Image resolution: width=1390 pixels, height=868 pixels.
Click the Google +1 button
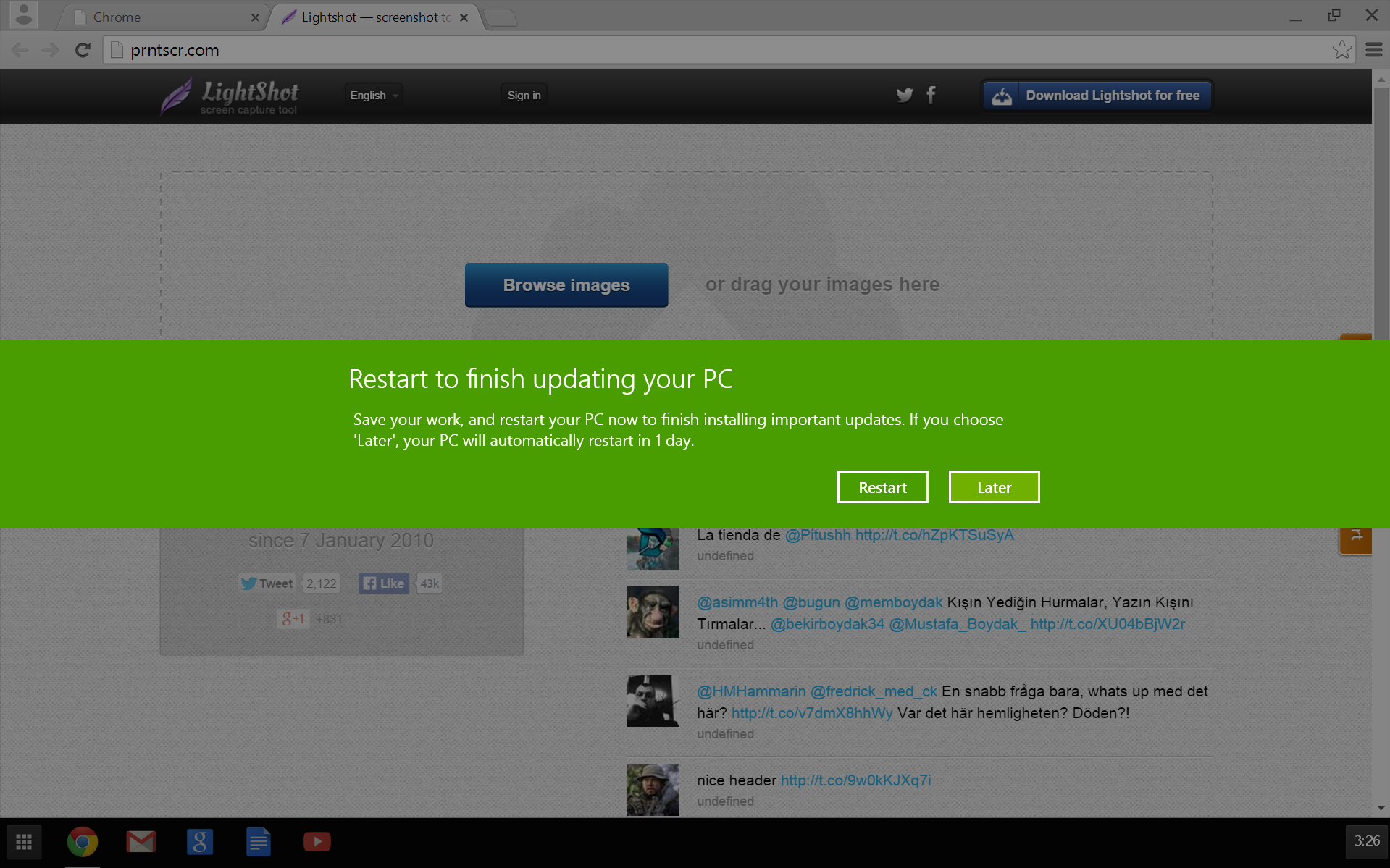[293, 619]
